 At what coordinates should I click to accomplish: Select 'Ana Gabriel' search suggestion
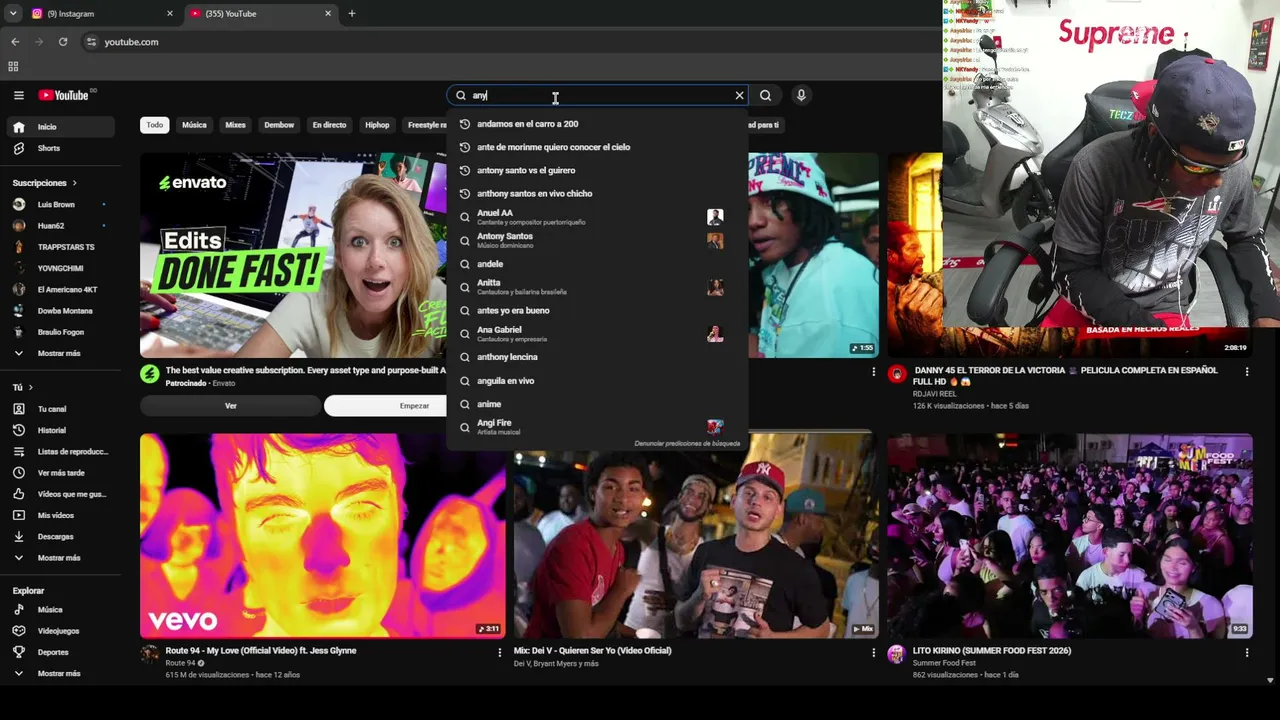point(597,334)
